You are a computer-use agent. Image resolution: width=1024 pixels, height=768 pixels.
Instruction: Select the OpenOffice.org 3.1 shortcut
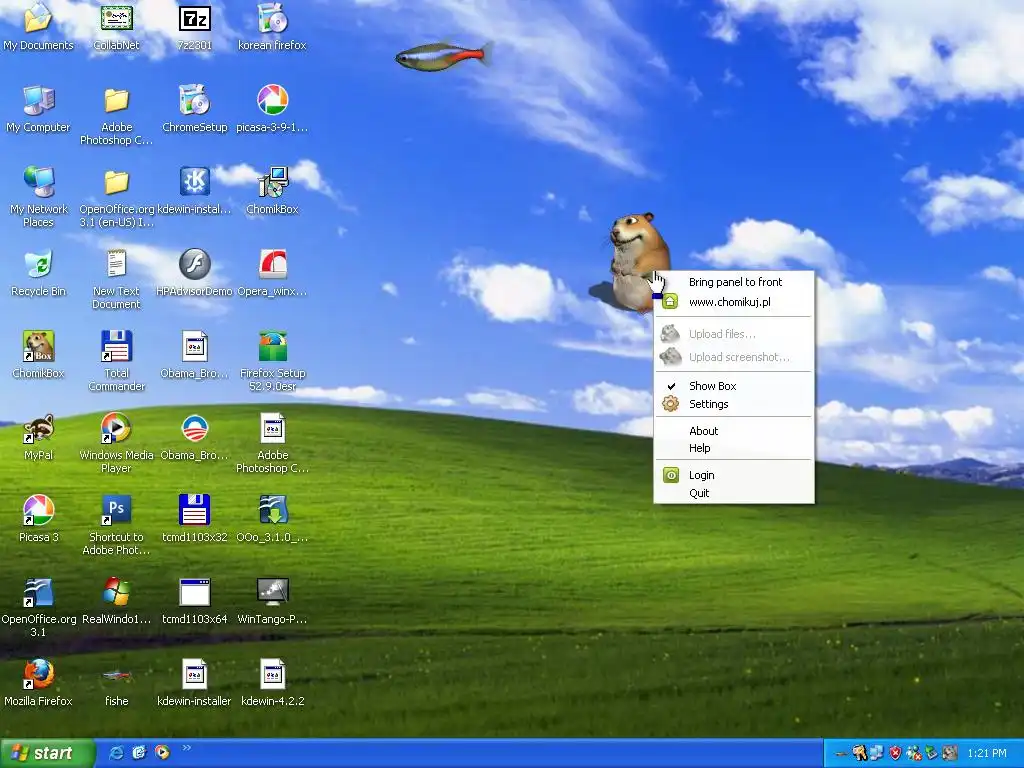[x=38, y=607]
